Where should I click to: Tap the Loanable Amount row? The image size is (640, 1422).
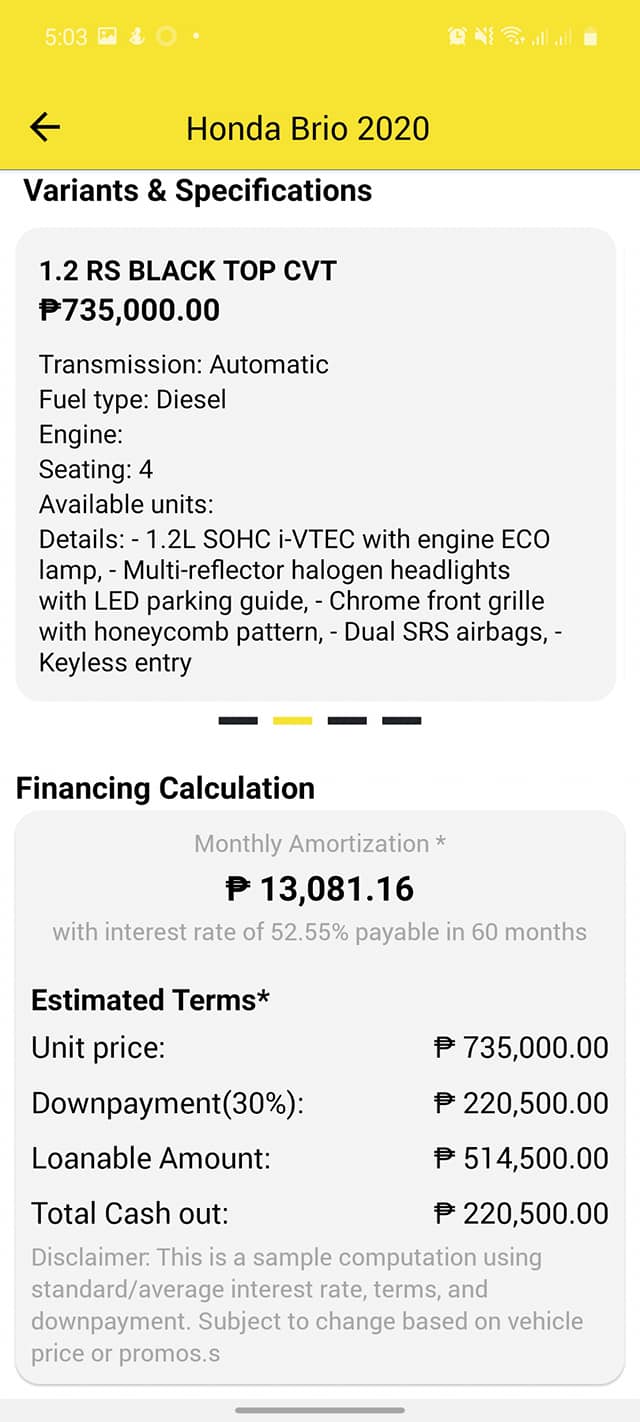320,1158
